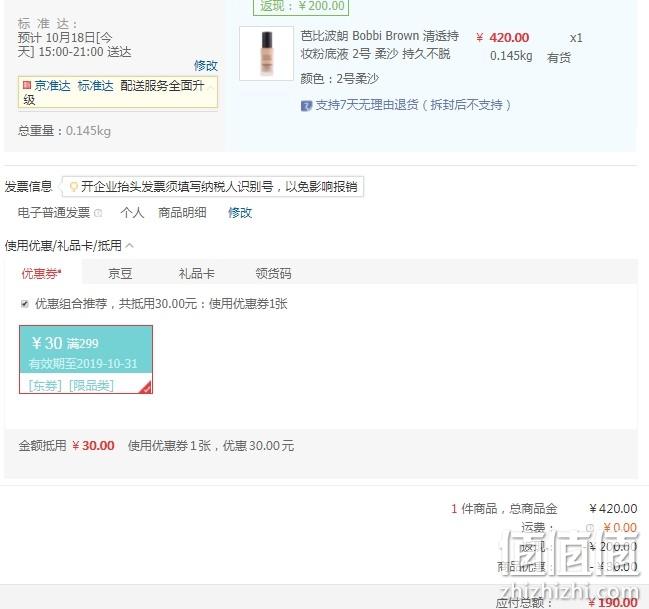
Task: Click the 返现：¥200.00 cashback tag
Action: click(301, 6)
